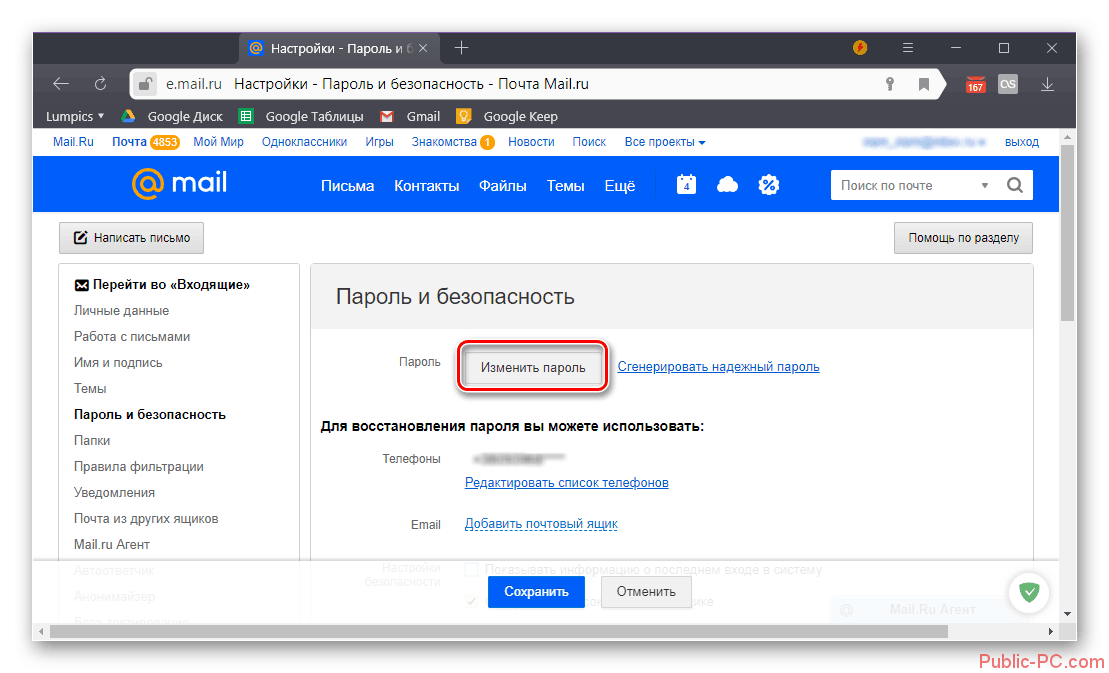Click the magnifier search icon in mail search
The width and height of the screenshot is (1109, 673).
click(x=1015, y=185)
